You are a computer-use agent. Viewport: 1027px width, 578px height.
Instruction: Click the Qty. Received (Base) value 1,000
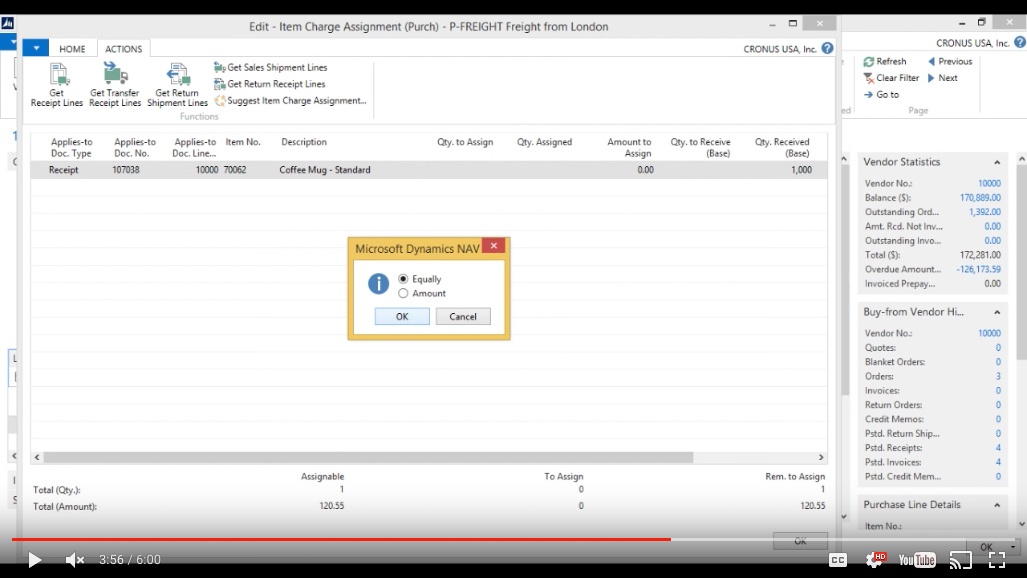coord(801,170)
